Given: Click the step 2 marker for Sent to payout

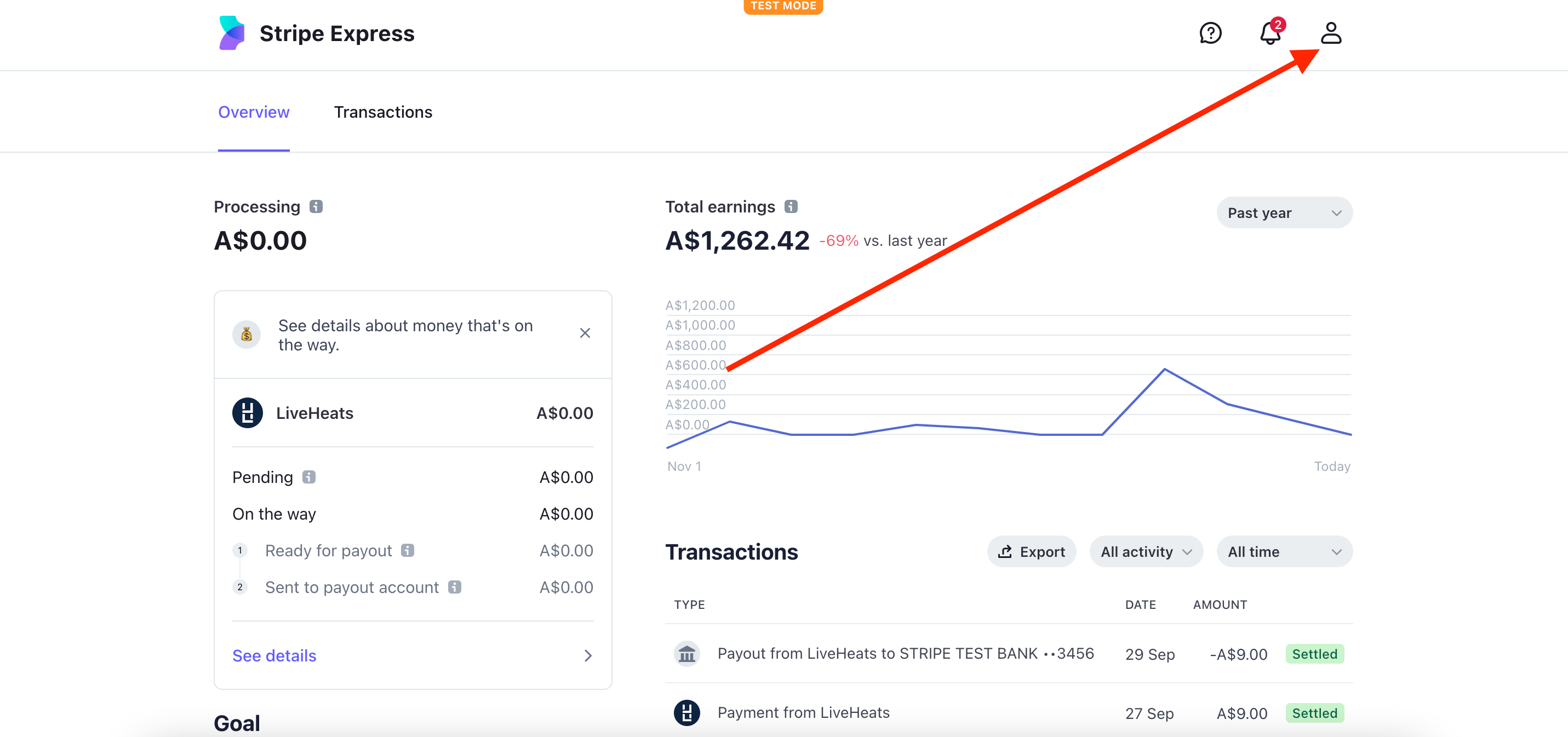Looking at the screenshot, I should point(240,586).
